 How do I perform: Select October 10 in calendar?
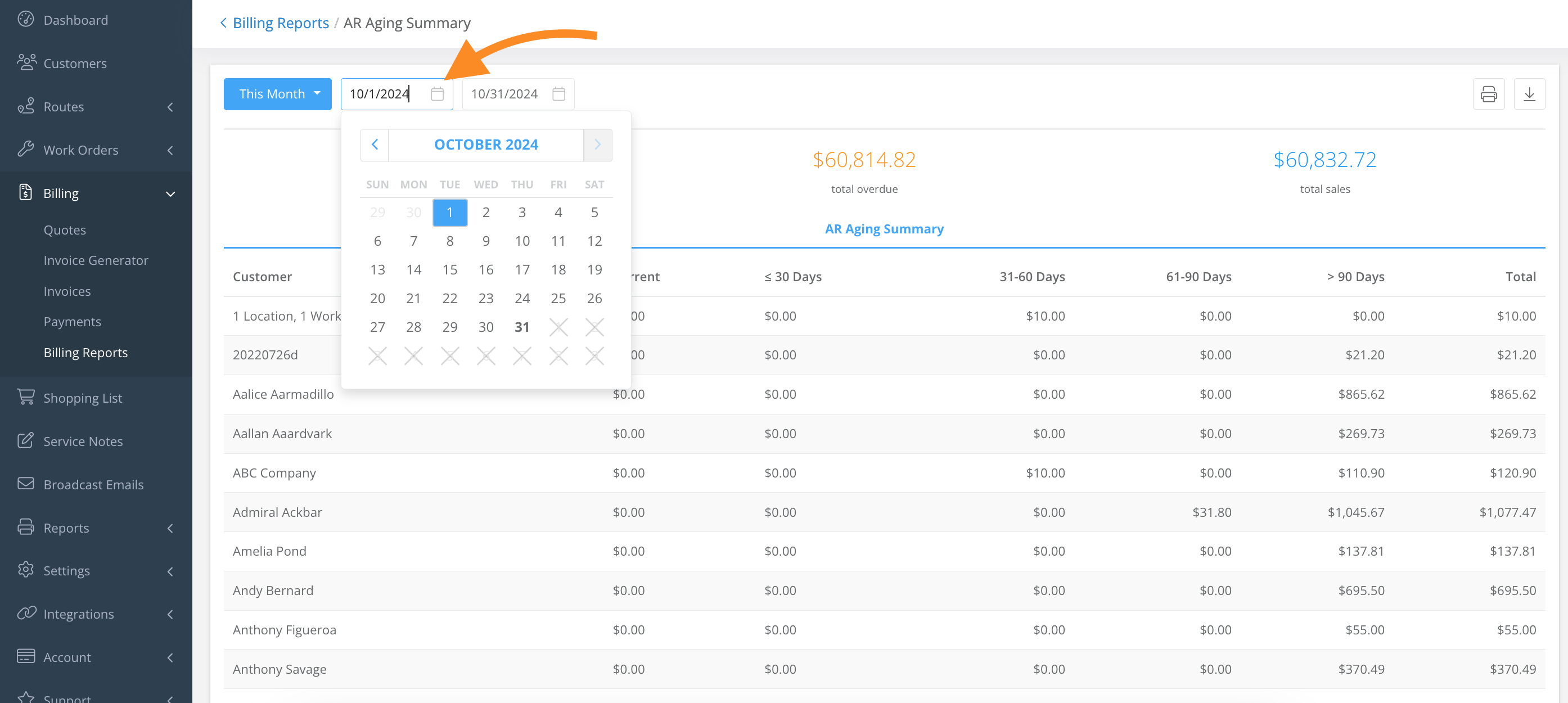pyautogui.click(x=522, y=240)
